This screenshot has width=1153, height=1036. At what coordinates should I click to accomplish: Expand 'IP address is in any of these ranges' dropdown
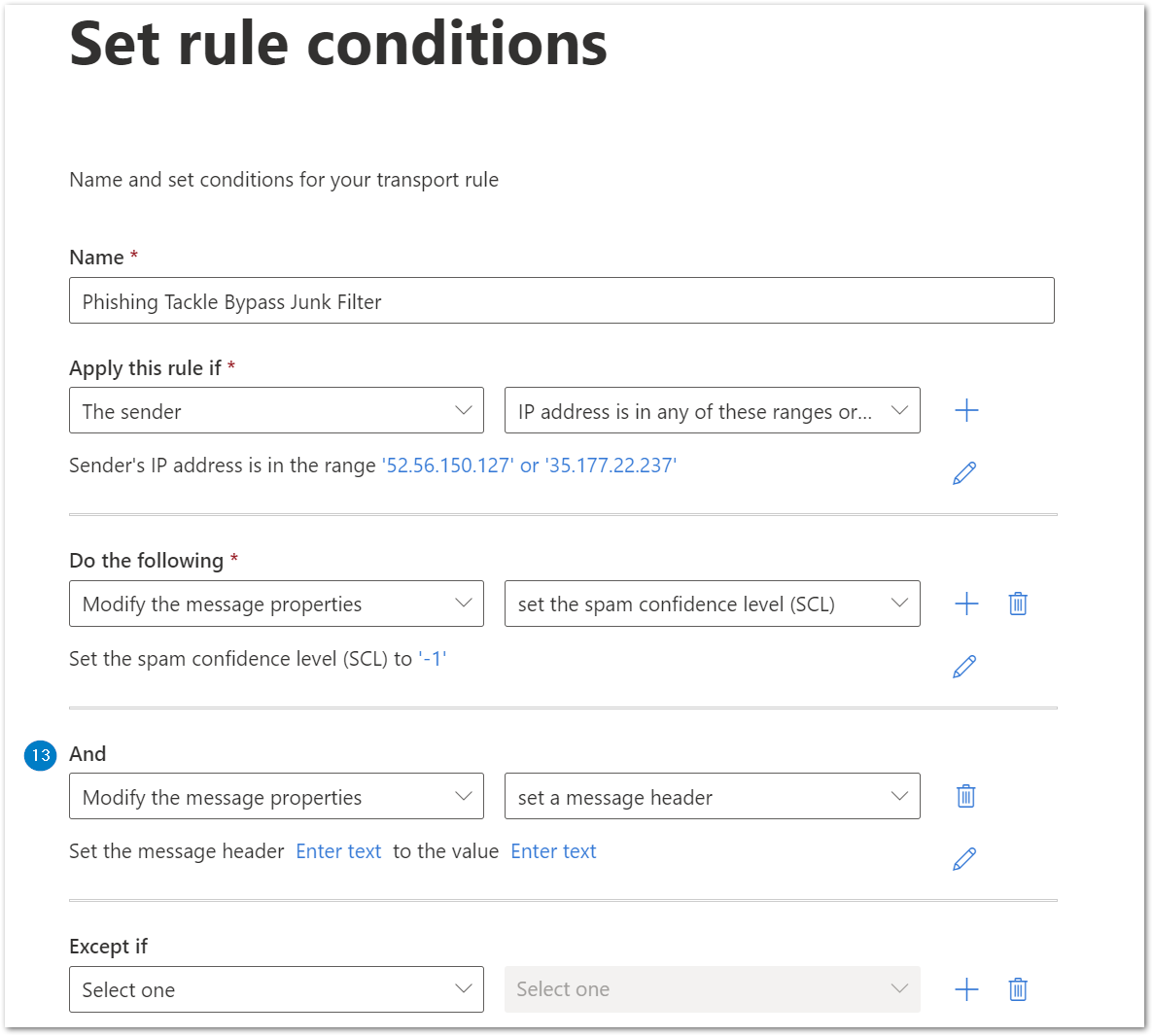point(712,410)
